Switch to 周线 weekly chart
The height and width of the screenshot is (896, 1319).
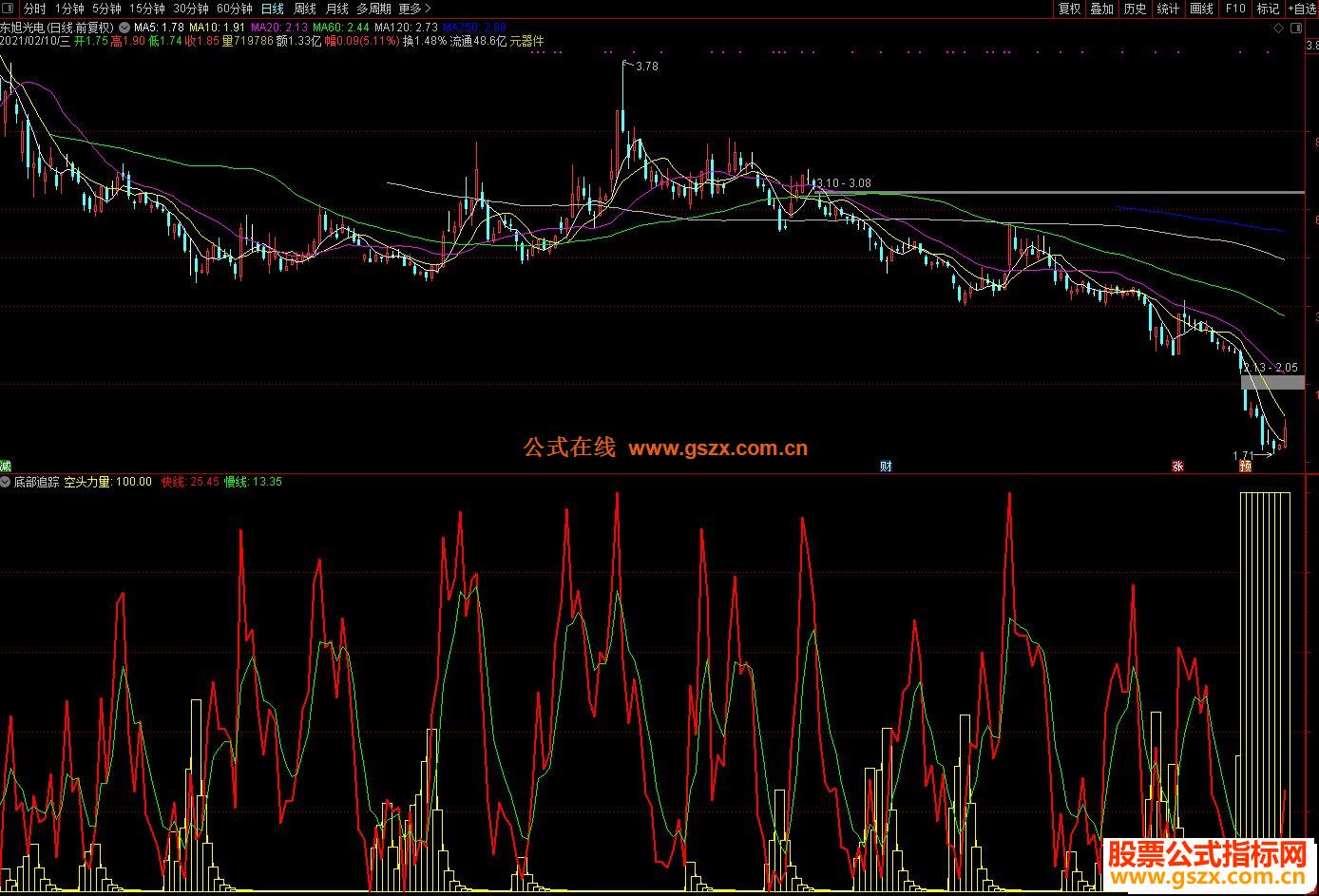coord(305,9)
